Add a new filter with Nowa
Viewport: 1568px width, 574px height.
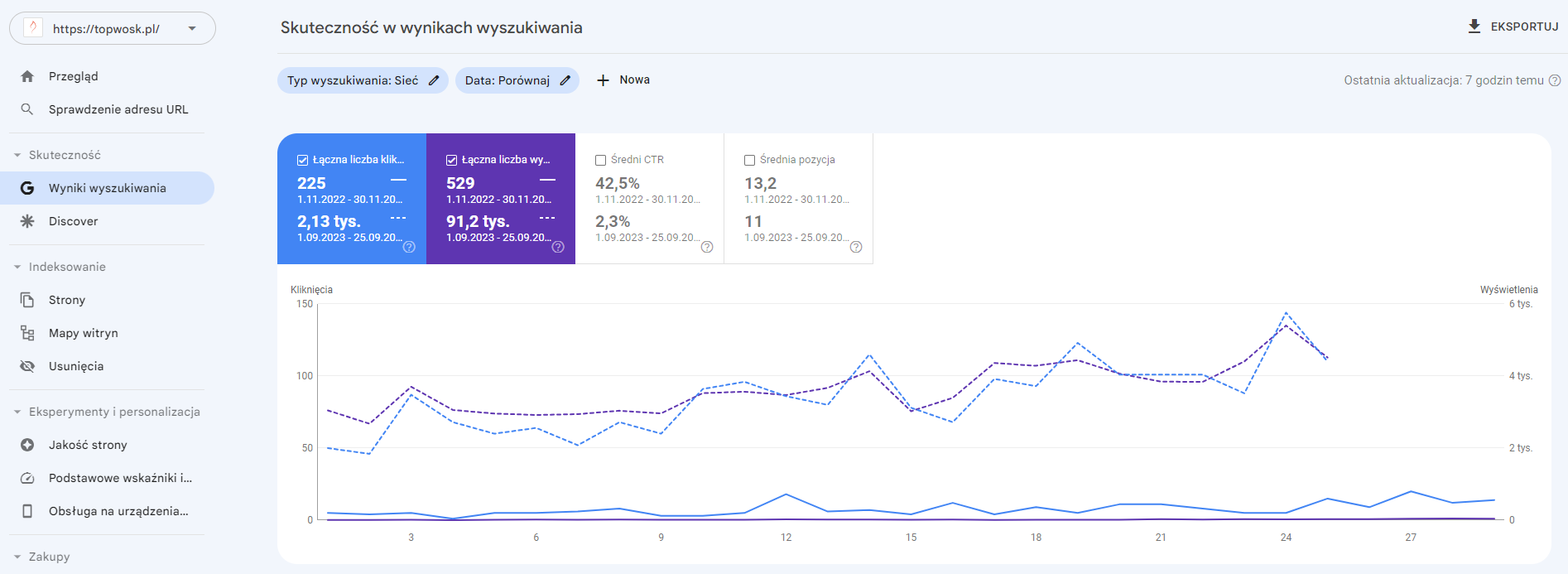point(623,80)
